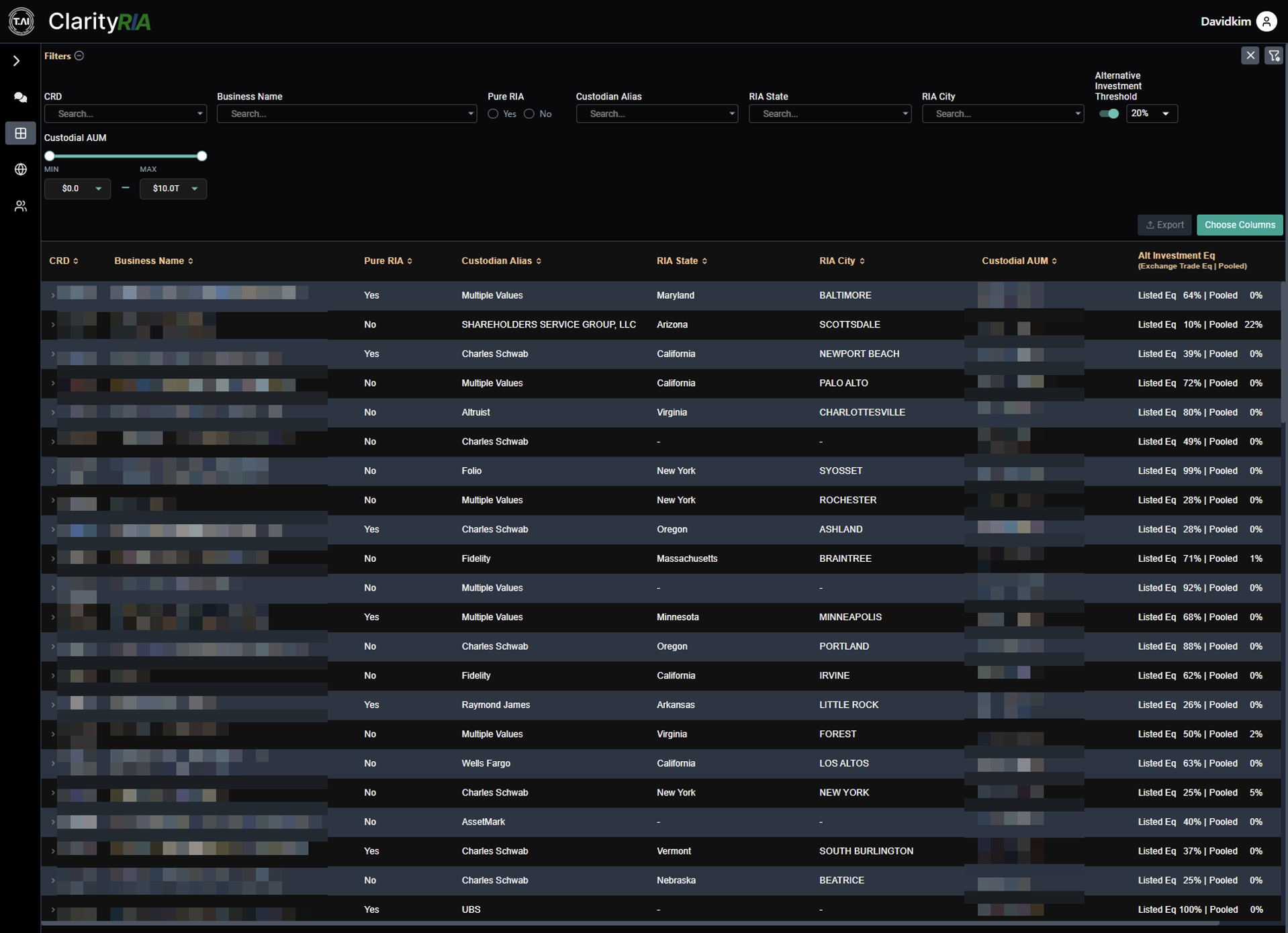Expand the PALO ALTO row

53,383
